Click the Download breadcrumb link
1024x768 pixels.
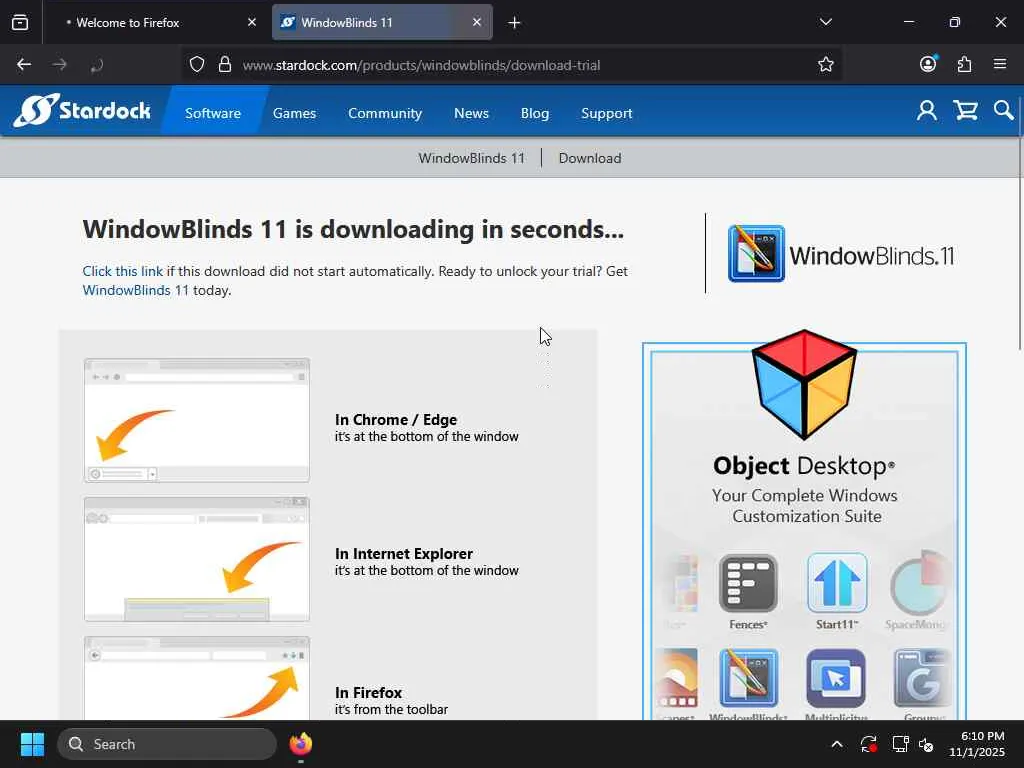[x=590, y=158]
